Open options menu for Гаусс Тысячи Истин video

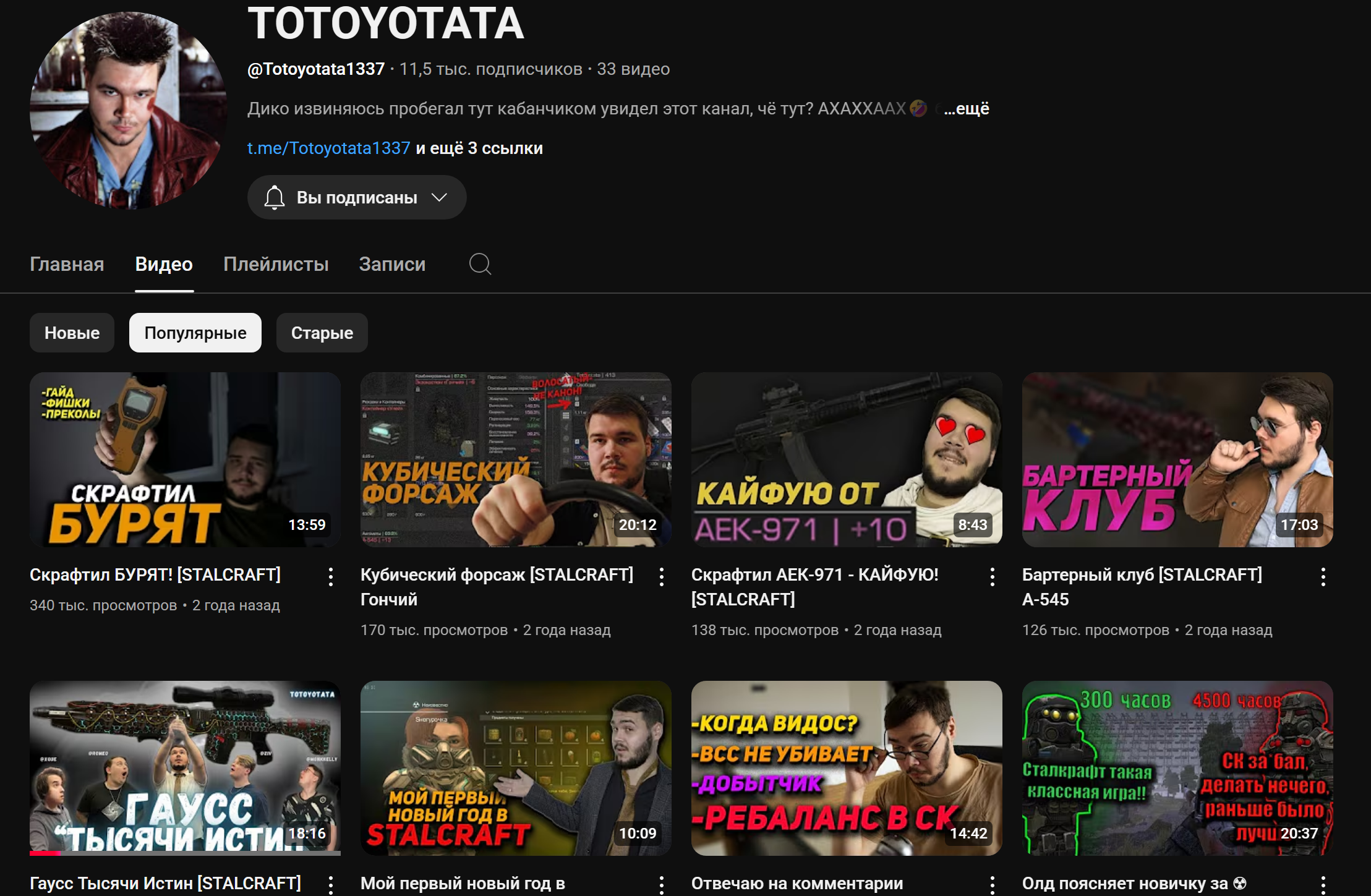point(331,885)
